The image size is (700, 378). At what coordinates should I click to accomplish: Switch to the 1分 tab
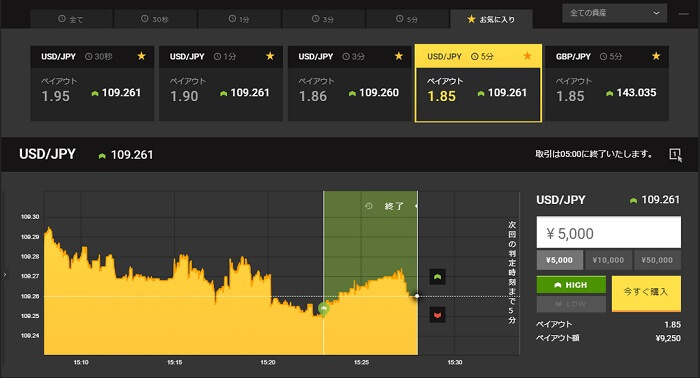pyautogui.click(x=239, y=19)
